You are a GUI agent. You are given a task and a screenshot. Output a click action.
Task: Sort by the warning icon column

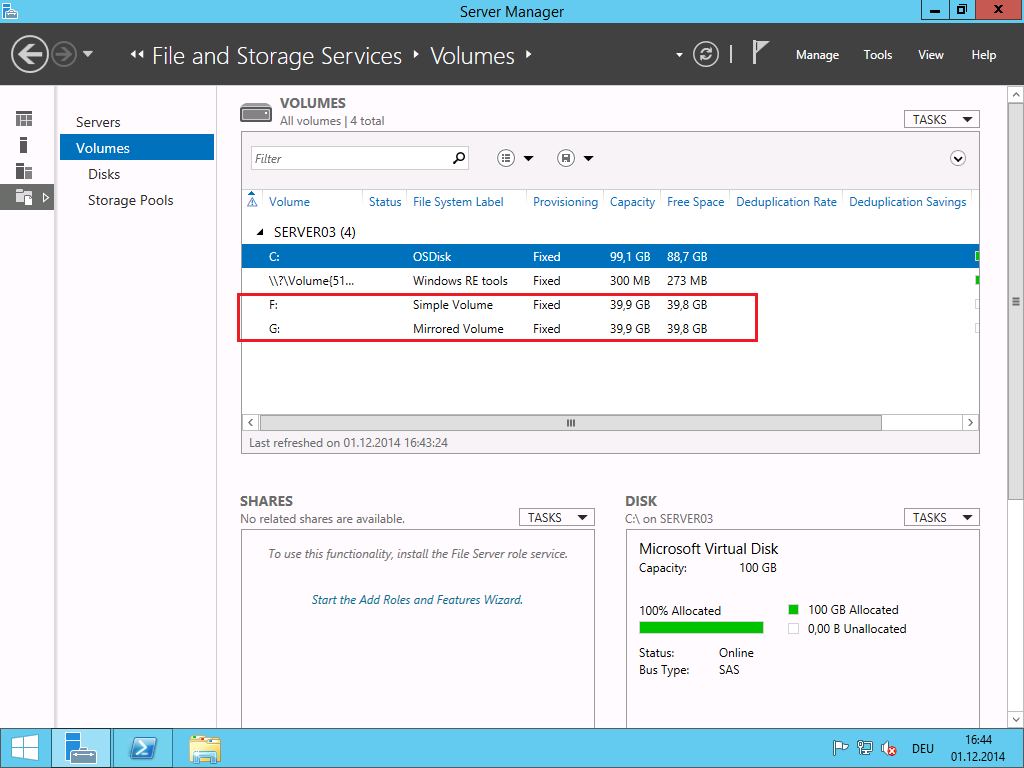(252, 201)
